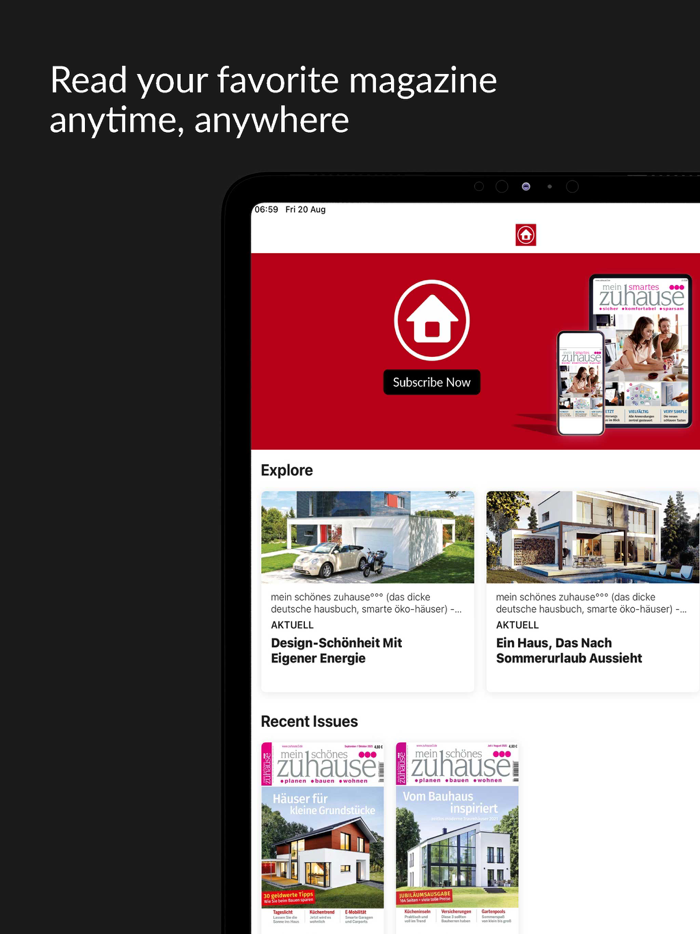The height and width of the screenshot is (934, 700).
Task: Click the 06:59 status bar time
Action: pyautogui.click(x=266, y=209)
